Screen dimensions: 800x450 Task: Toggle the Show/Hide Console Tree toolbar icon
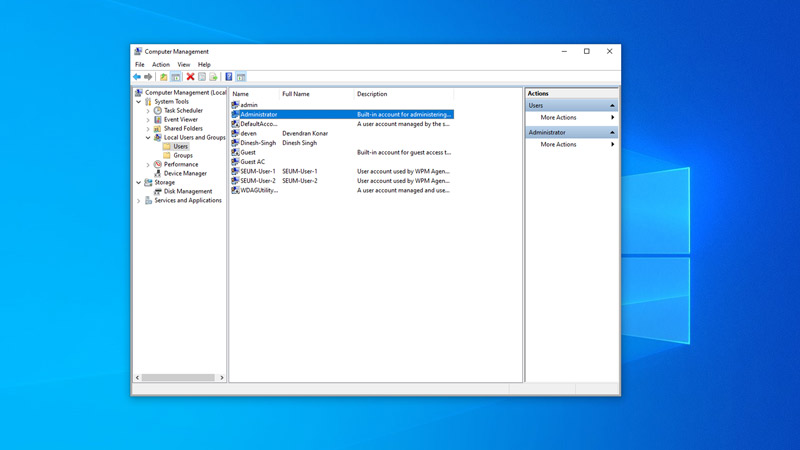click(x=176, y=77)
